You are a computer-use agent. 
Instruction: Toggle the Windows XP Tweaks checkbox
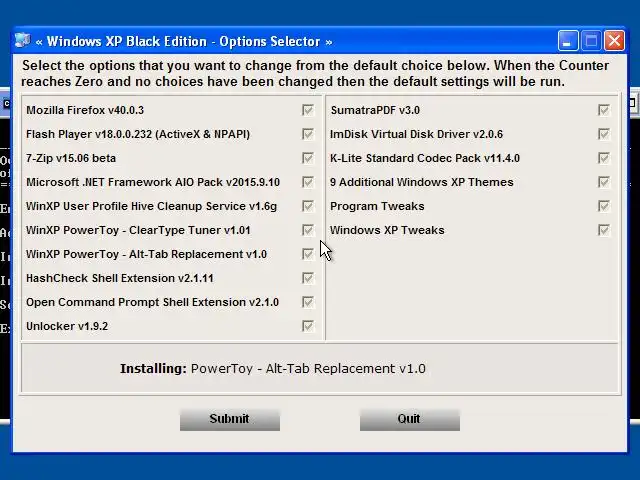(x=604, y=230)
